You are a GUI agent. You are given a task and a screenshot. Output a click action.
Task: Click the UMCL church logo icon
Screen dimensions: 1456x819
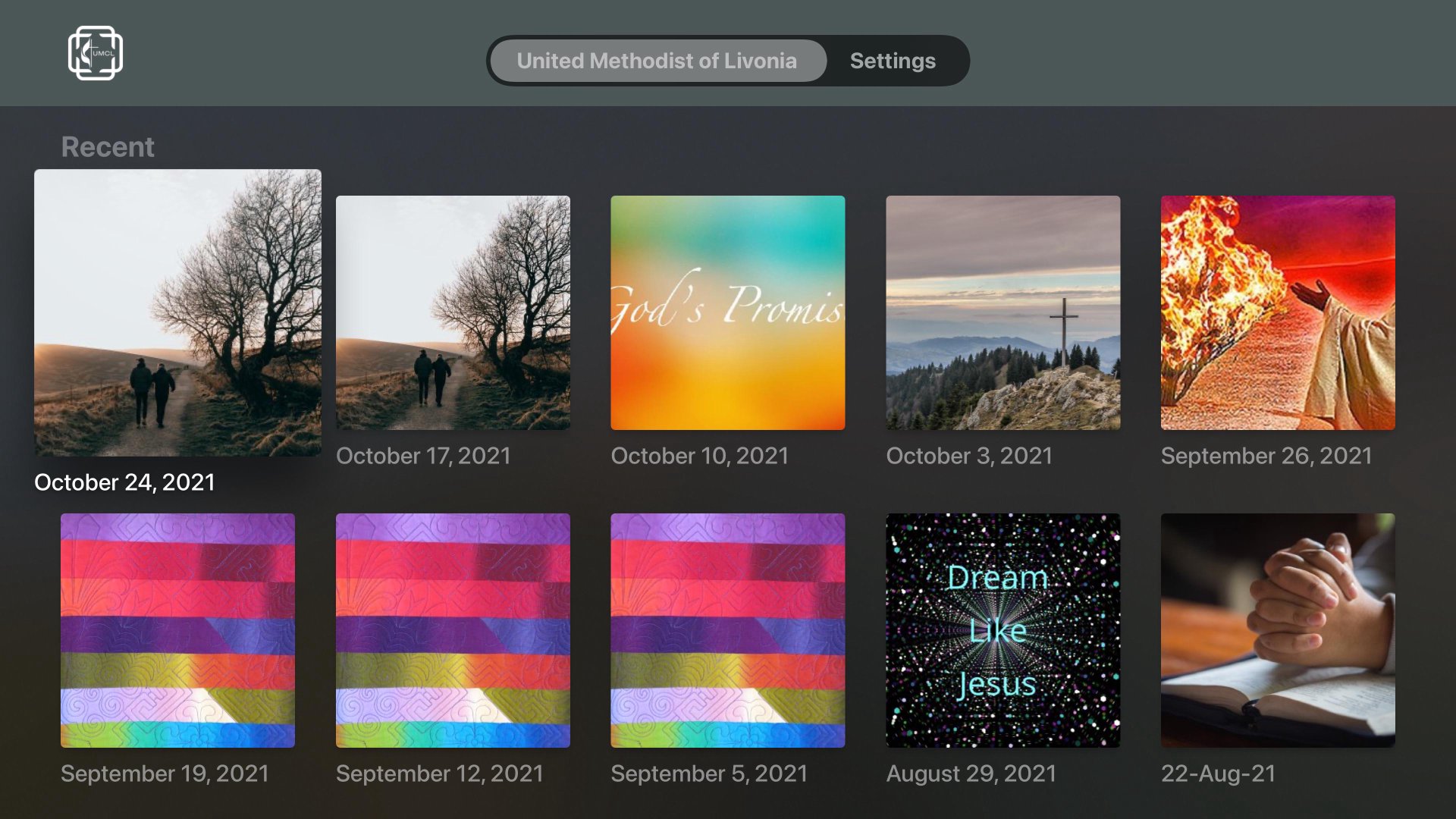[96, 53]
